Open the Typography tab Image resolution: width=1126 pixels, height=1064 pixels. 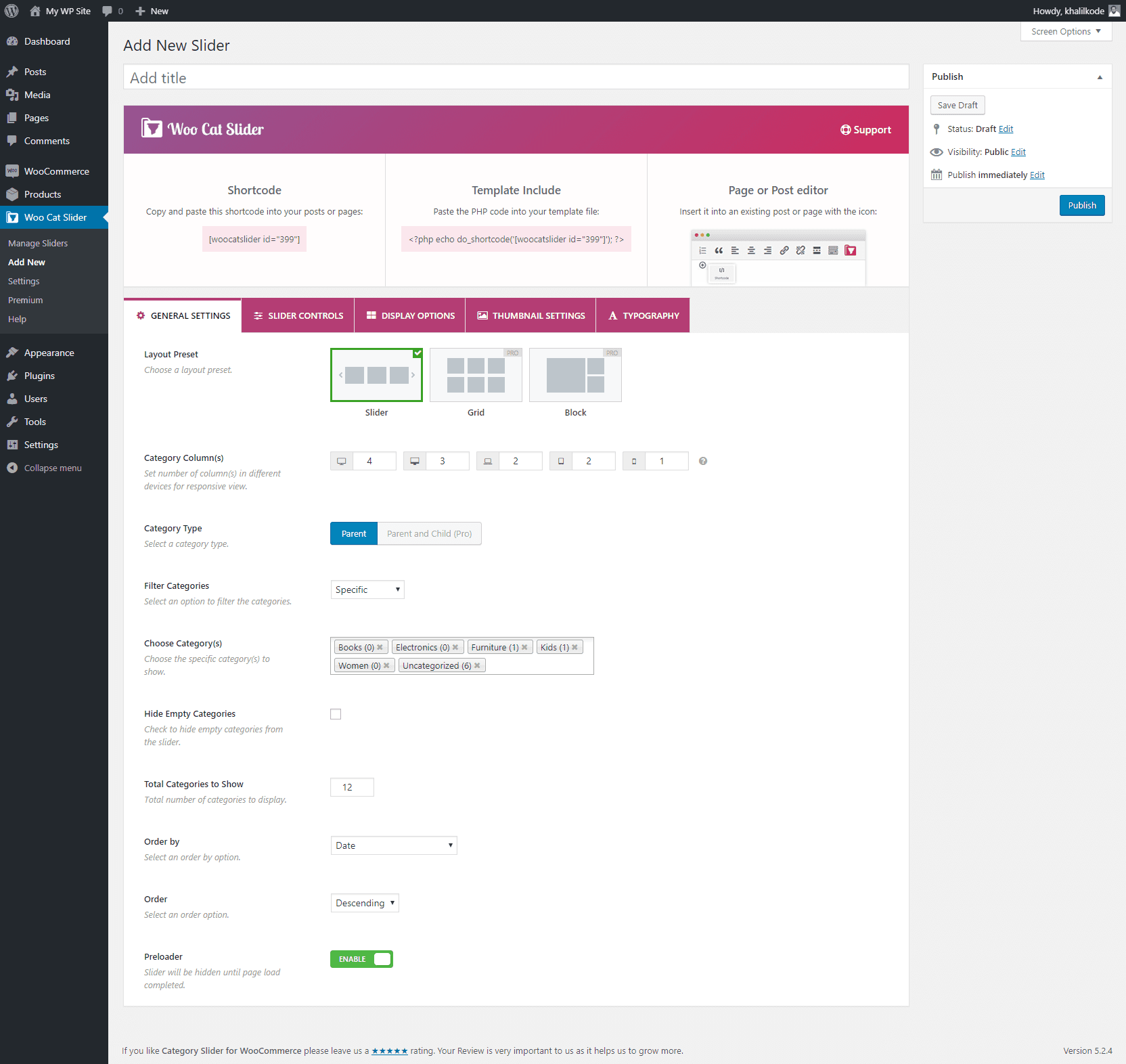(643, 315)
